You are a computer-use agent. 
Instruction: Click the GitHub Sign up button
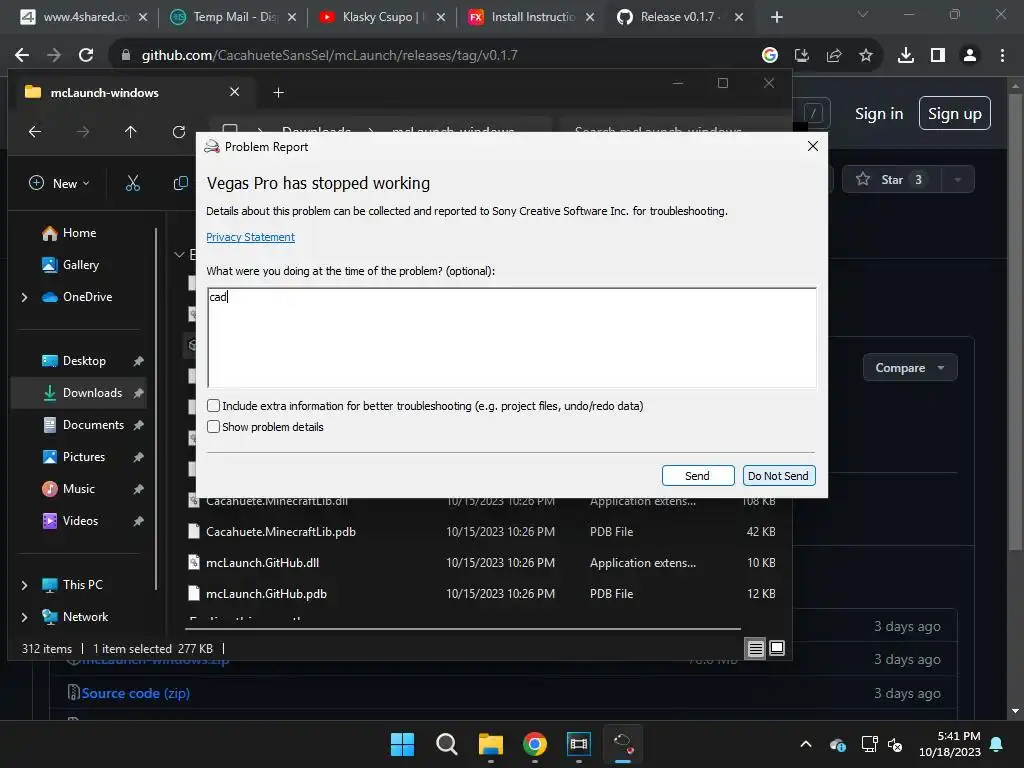955,114
